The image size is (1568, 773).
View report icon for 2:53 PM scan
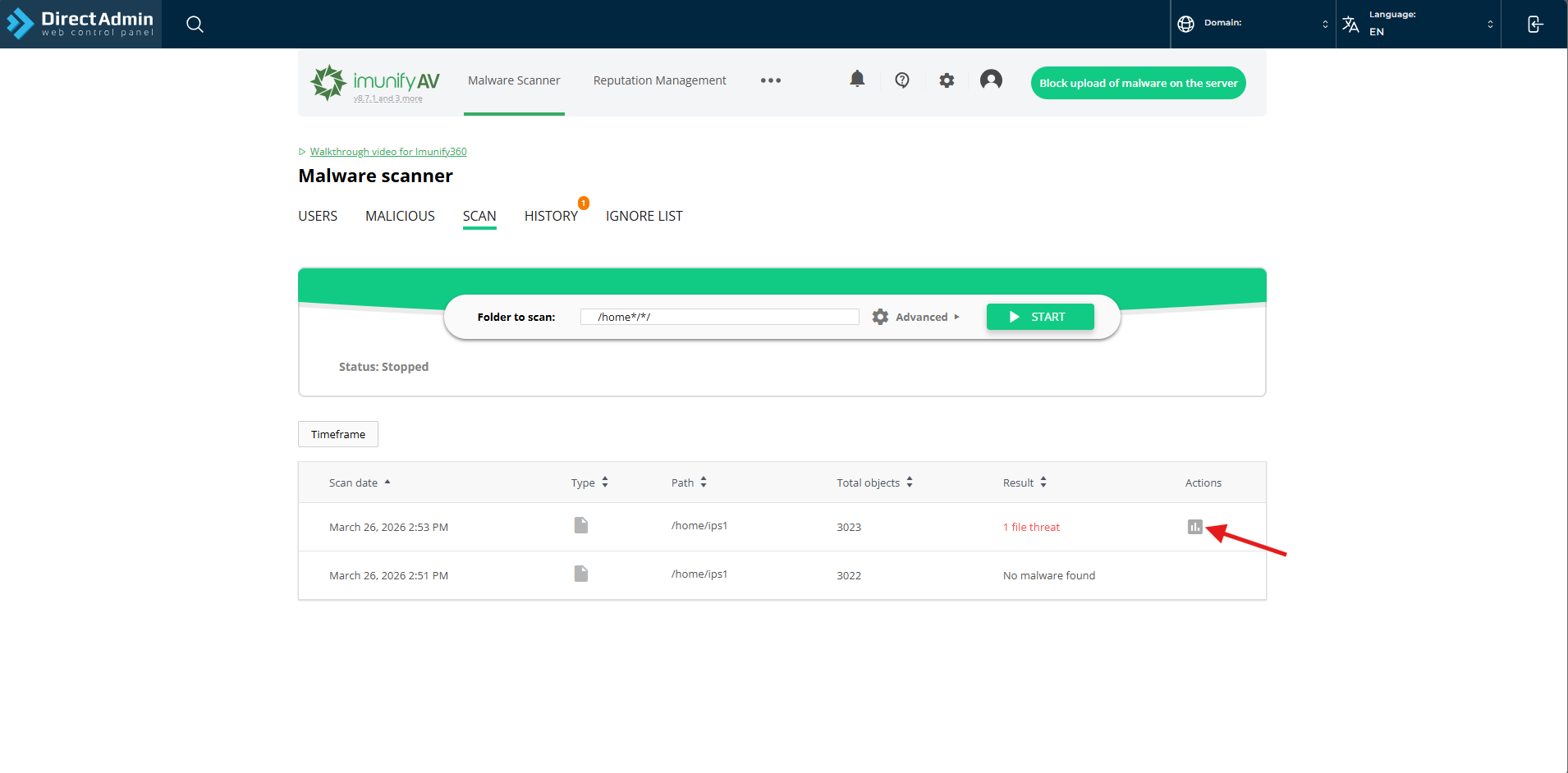coord(1194,527)
